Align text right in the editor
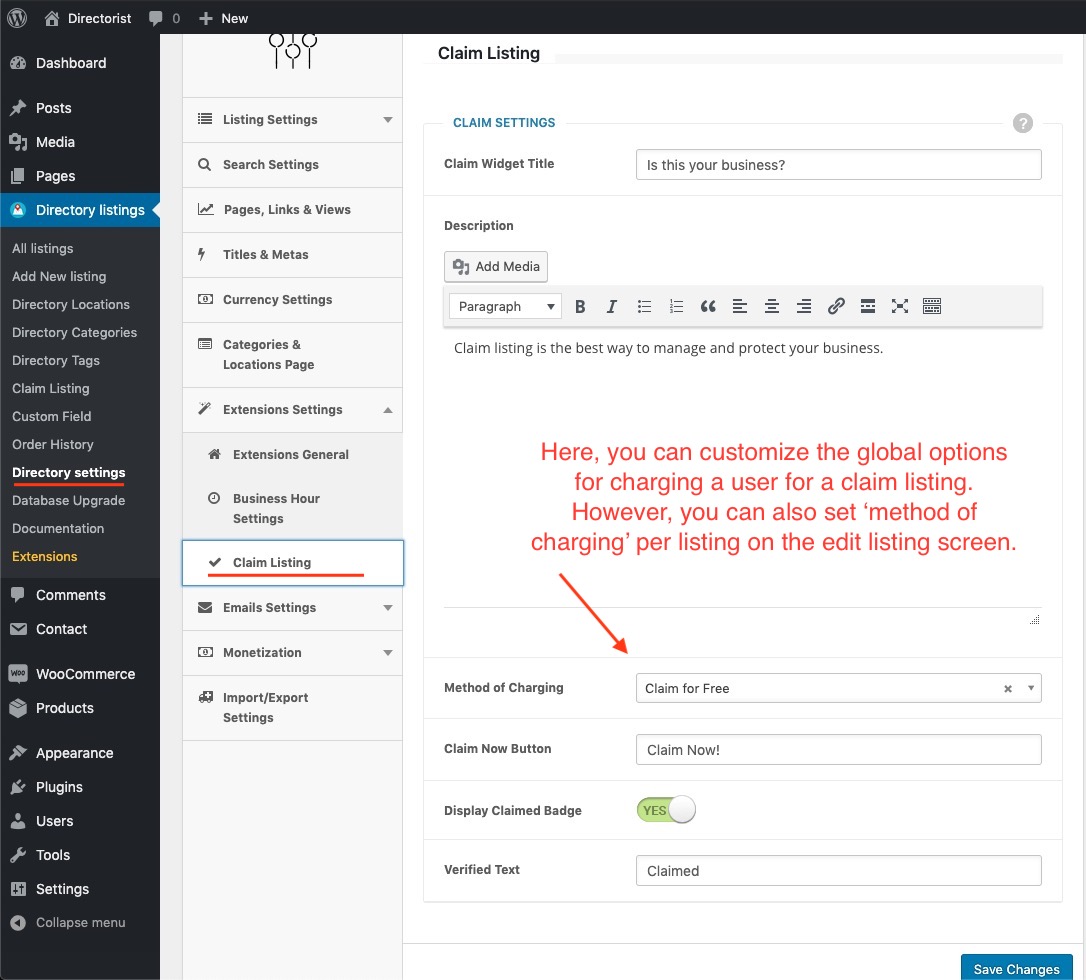Viewport: 1086px width, 980px height. click(803, 306)
